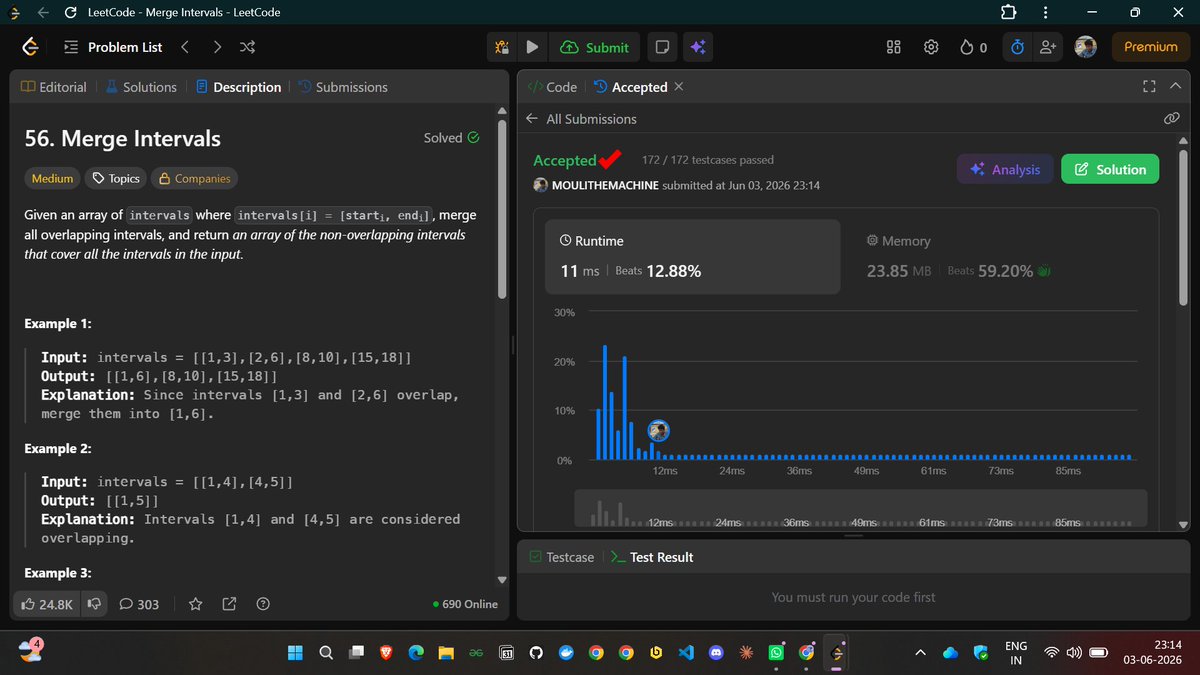Close the Accepted tab

click(679, 87)
